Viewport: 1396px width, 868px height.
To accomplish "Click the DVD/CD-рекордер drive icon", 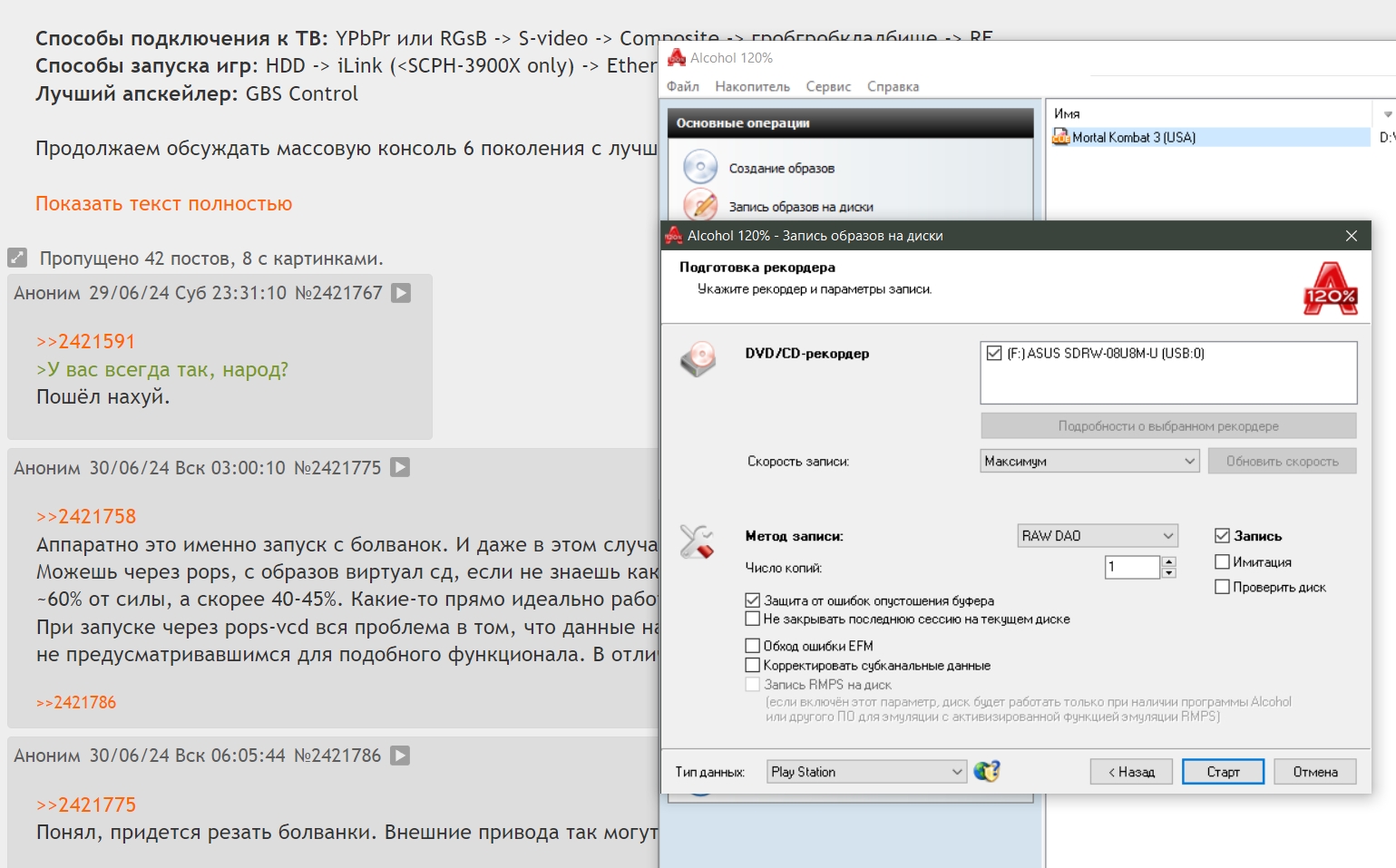I will point(698,359).
